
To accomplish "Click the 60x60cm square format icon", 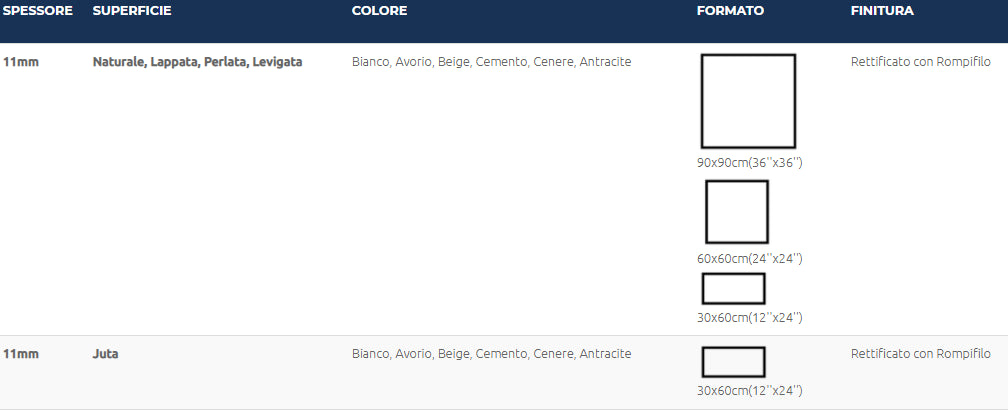I will tap(737, 211).
